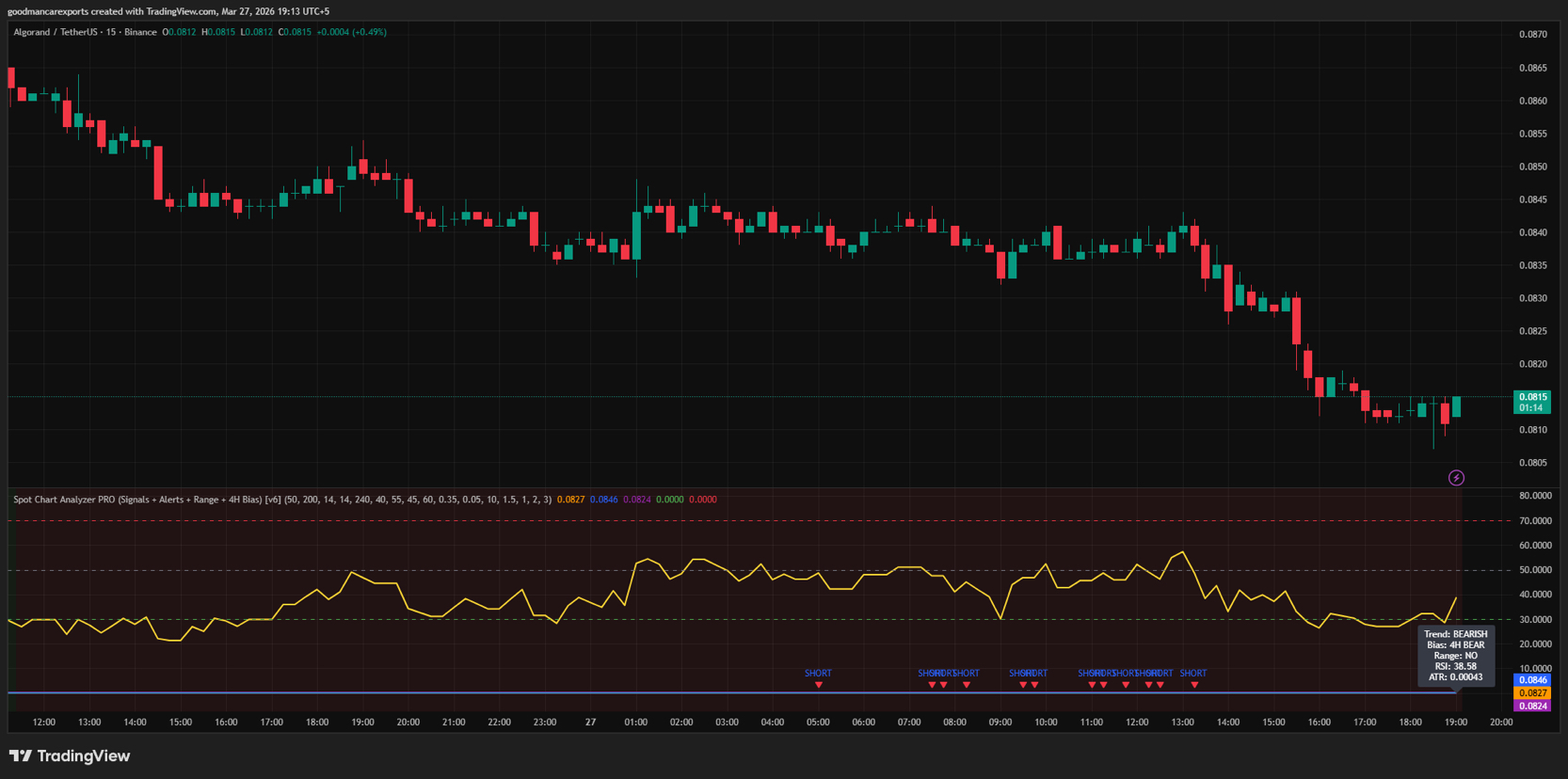Image resolution: width=1568 pixels, height=779 pixels.
Task: Click the 0.0865 price axis label
Action: pyautogui.click(x=1533, y=68)
